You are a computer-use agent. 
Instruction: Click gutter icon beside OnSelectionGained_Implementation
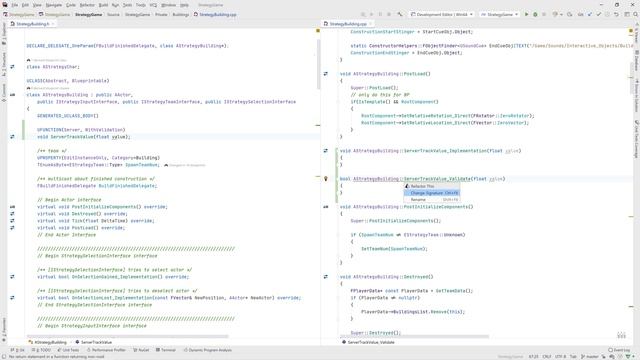pyautogui.click(x=12, y=277)
